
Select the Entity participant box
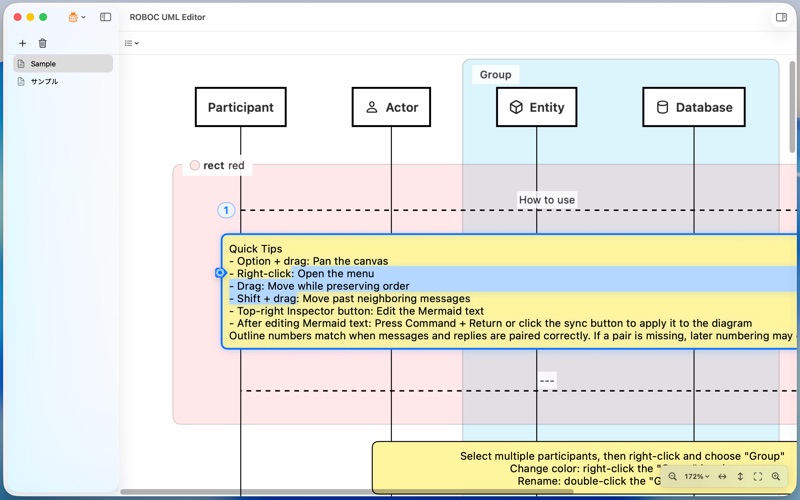(x=537, y=107)
